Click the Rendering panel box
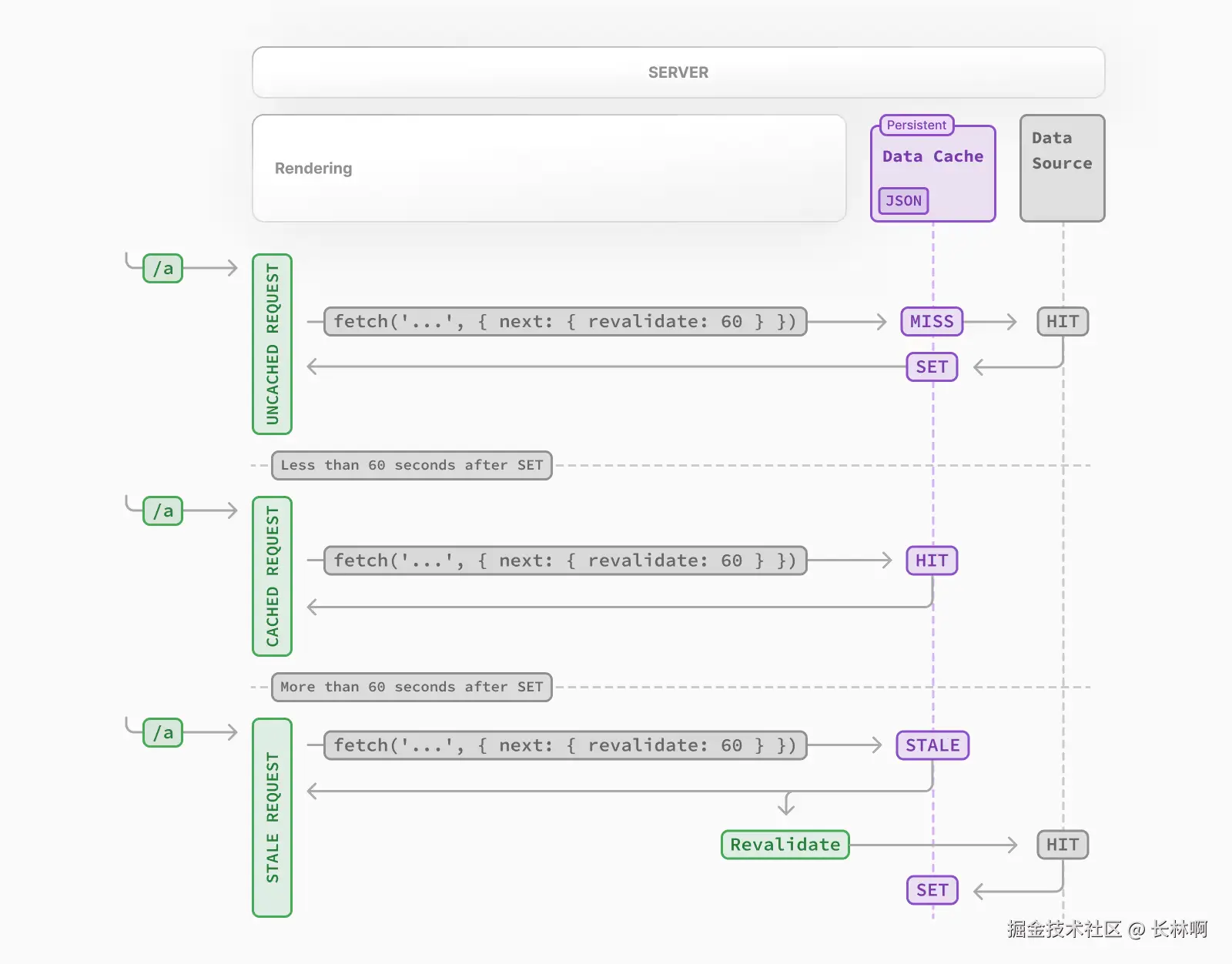Viewport: 1232px width, 964px height. click(548, 169)
